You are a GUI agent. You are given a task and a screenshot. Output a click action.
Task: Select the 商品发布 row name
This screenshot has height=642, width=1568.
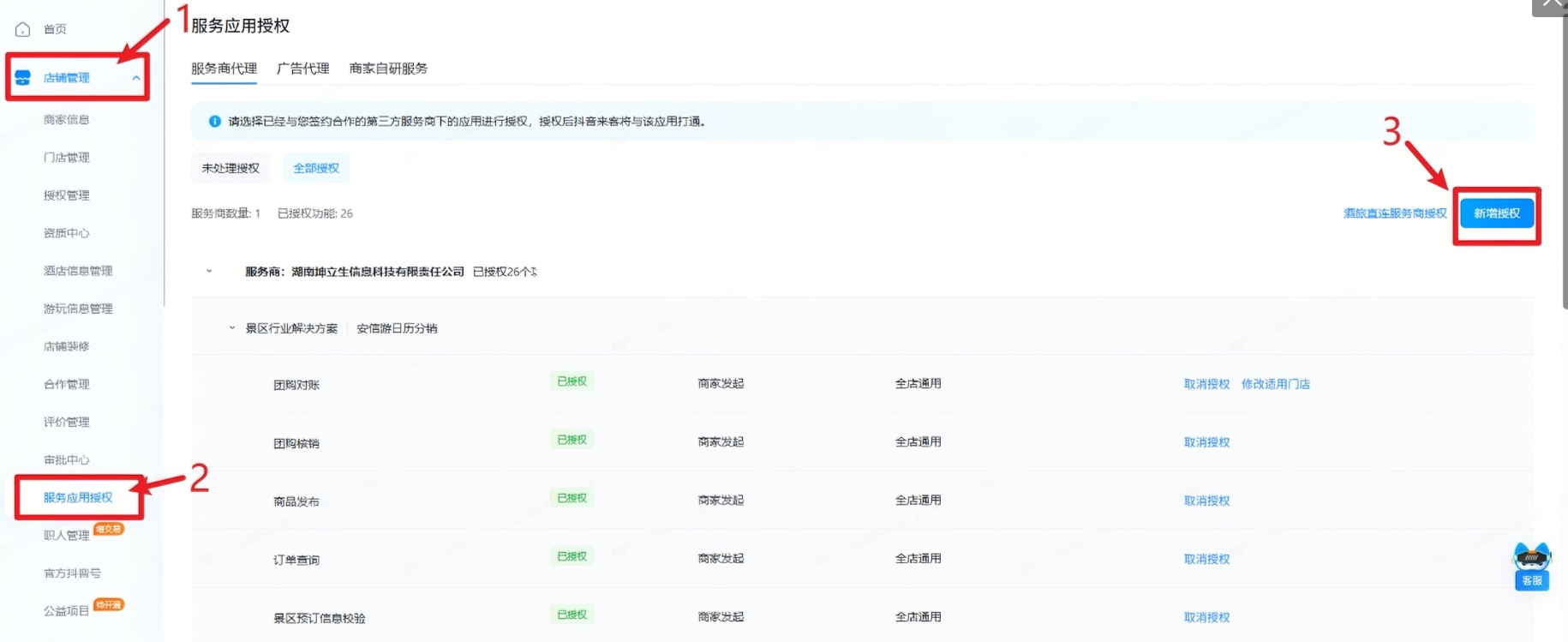coord(296,501)
